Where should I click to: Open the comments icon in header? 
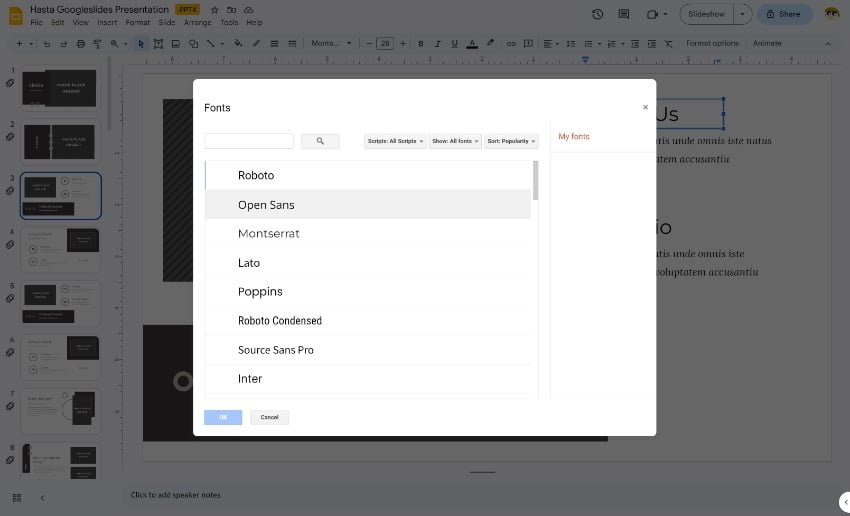tap(624, 14)
